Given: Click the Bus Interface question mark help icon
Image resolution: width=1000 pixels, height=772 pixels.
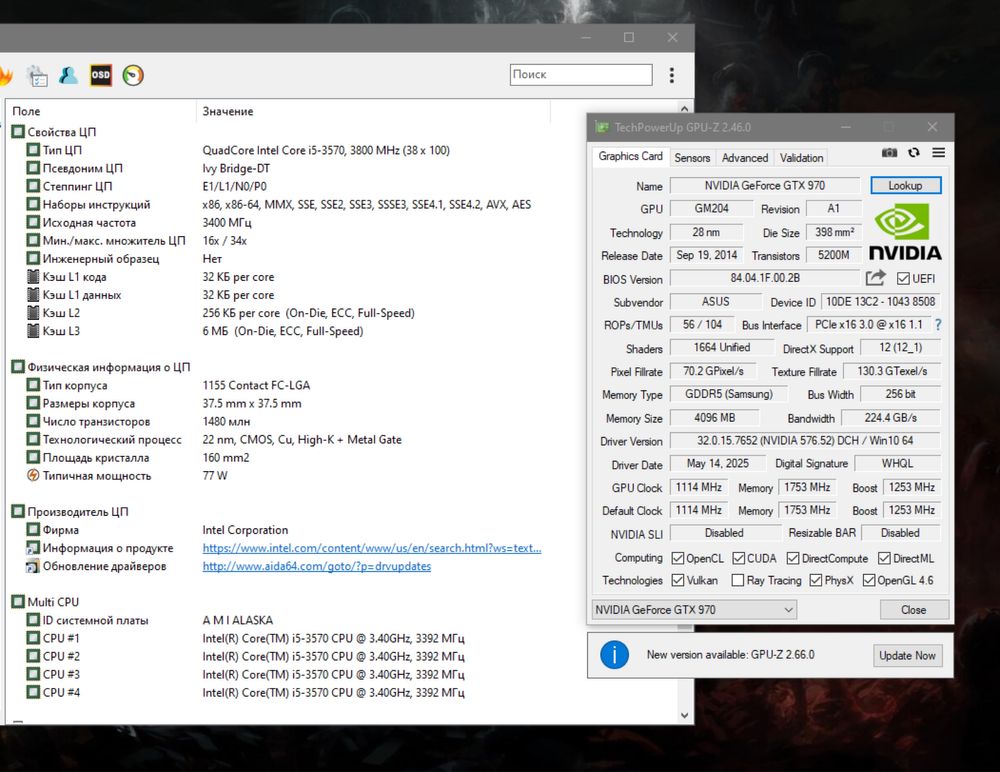Looking at the screenshot, I should (938, 325).
